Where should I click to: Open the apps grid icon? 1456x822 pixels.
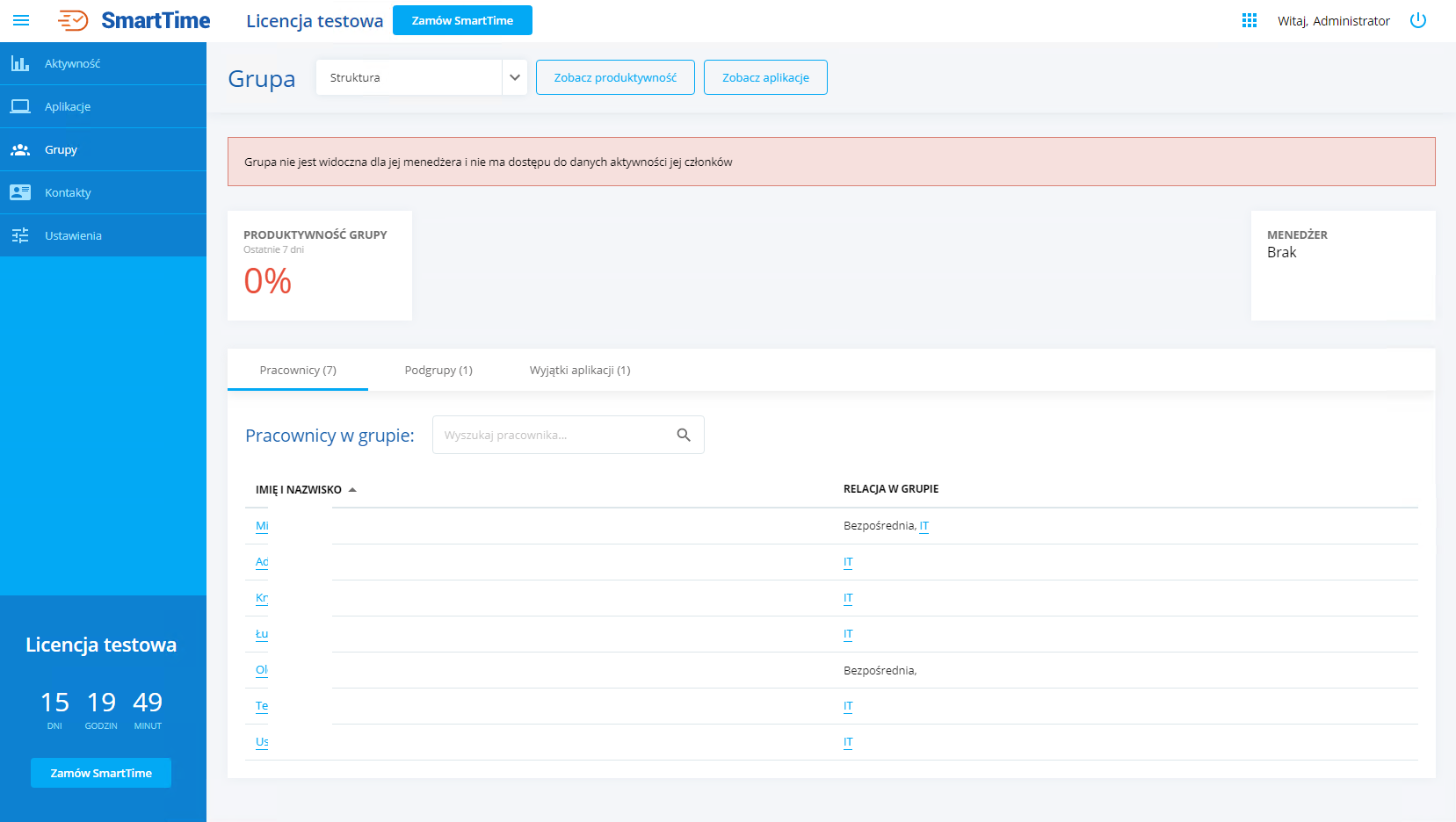(1249, 20)
